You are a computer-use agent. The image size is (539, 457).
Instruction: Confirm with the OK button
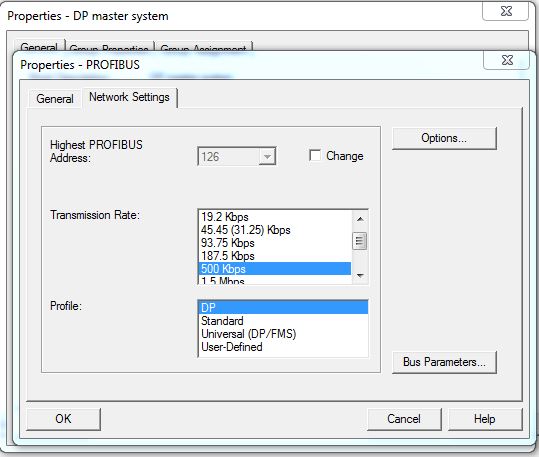click(x=63, y=419)
